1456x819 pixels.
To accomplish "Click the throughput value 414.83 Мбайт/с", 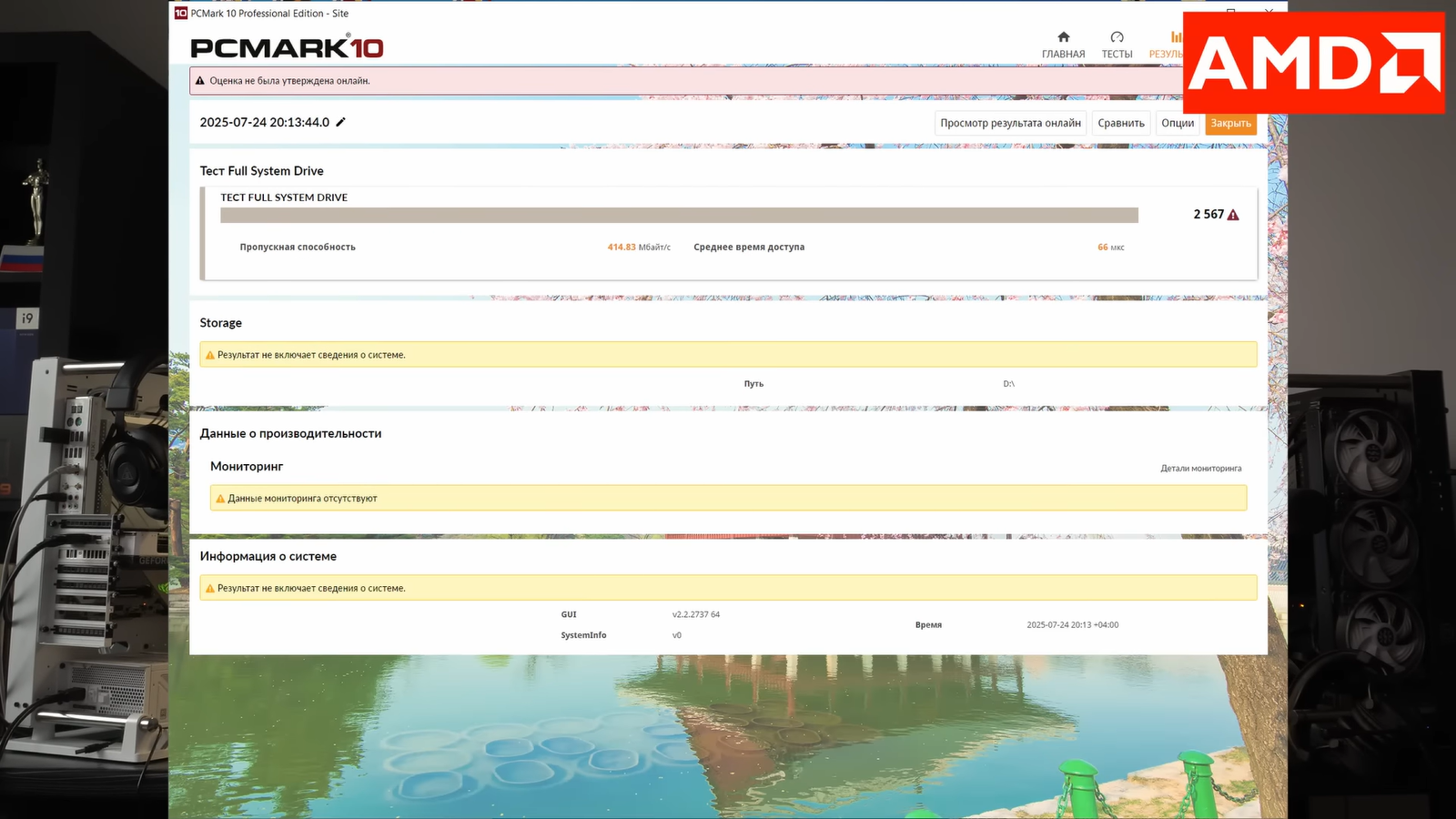I will (x=639, y=248).
